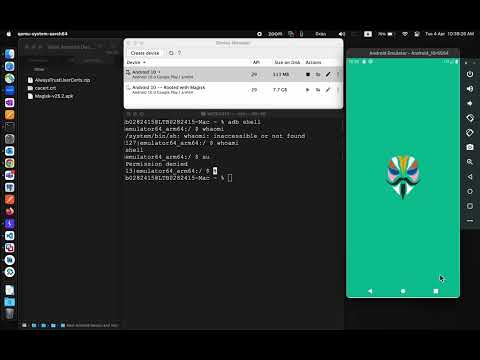480x360 pixels.
Task: Rotate emulator right icon
Action: (470, 133)
